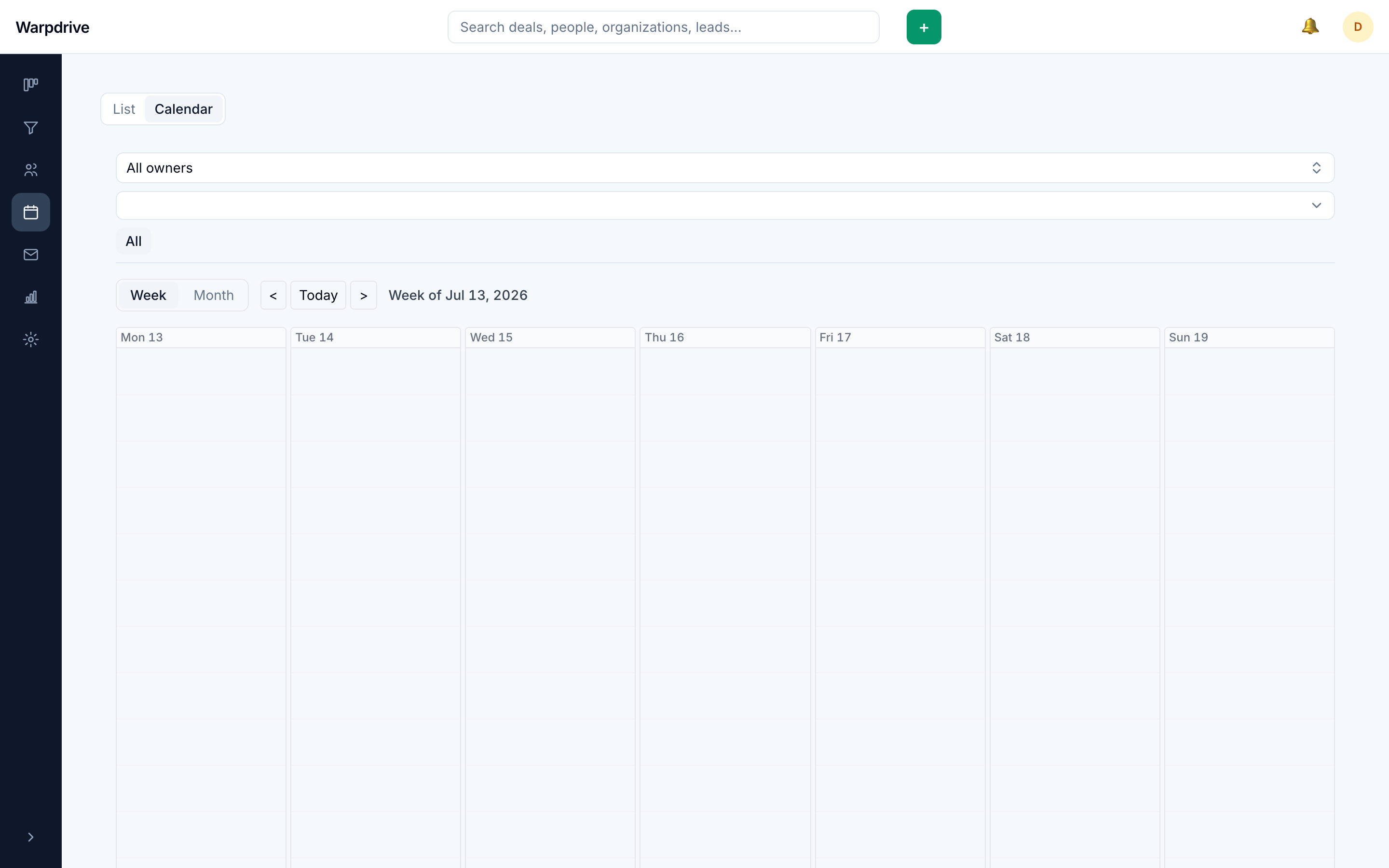Select the calendar activities icon in sidebar
Image resolution: width=1389 pixels, height=868 pixels.
click(x=31, y=212)
